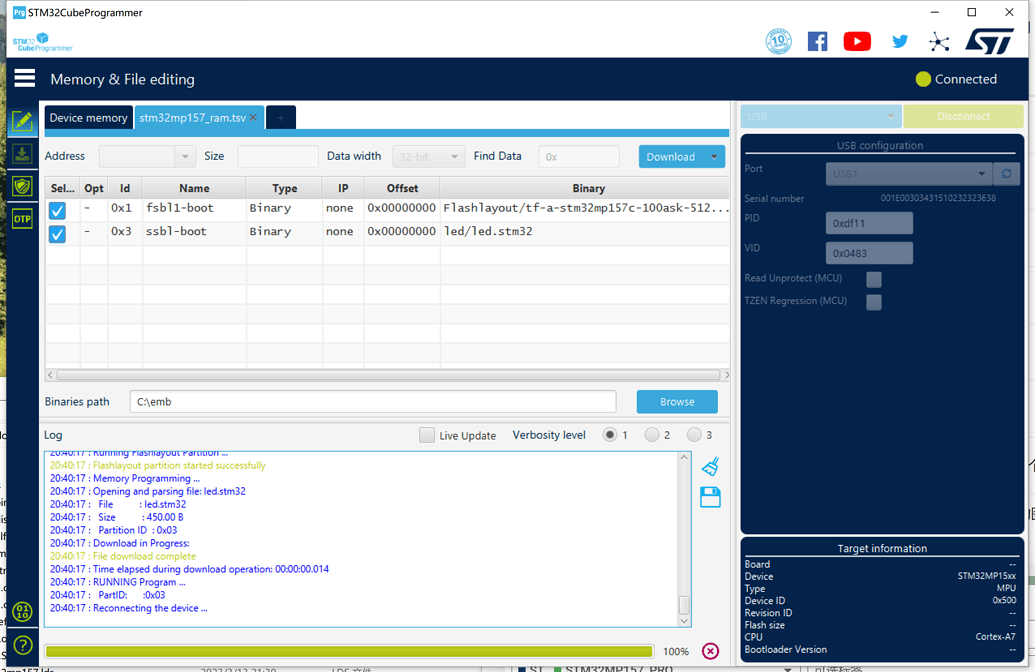Uncheck the ssbl-boot row checkbox
The width and height of the screenshot is (1035, 672).
pyautogui.click(x=57, y=233)
